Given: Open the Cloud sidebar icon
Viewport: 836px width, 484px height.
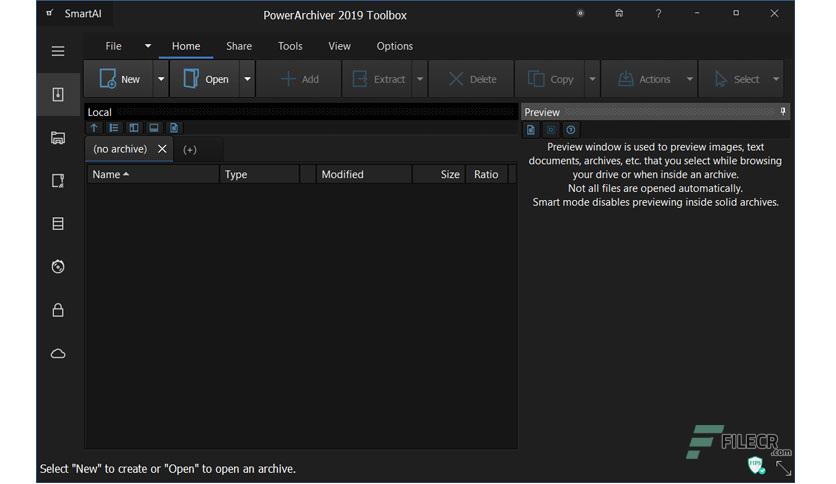Looking at the screenshot, I should tap(58, 354).
